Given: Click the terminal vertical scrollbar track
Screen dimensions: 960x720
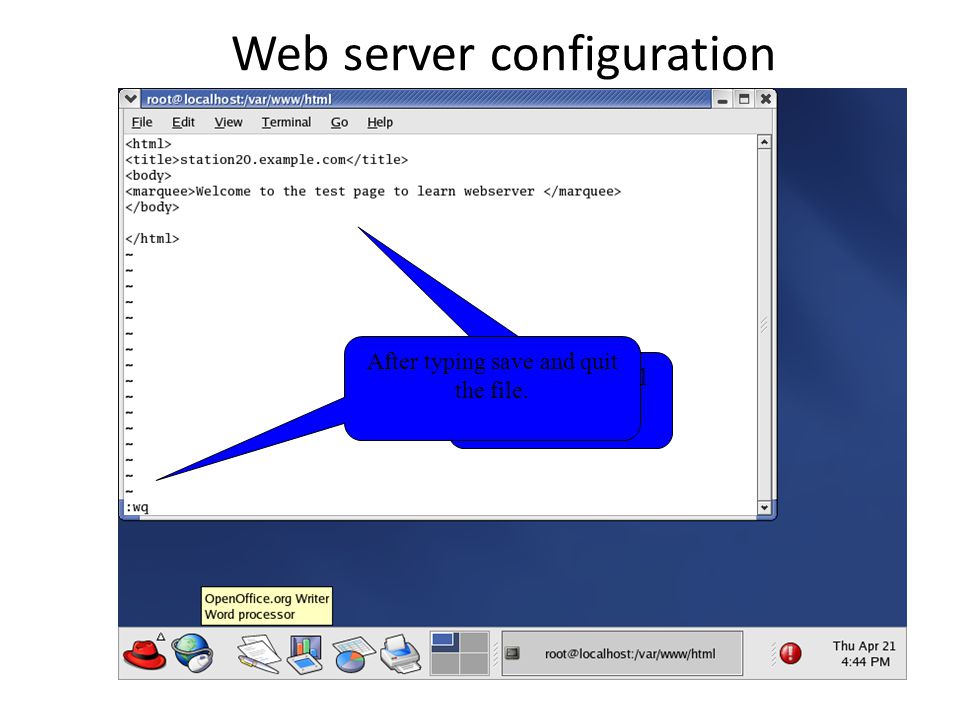Looking at the screenshot, I should [x=764, y=324].
